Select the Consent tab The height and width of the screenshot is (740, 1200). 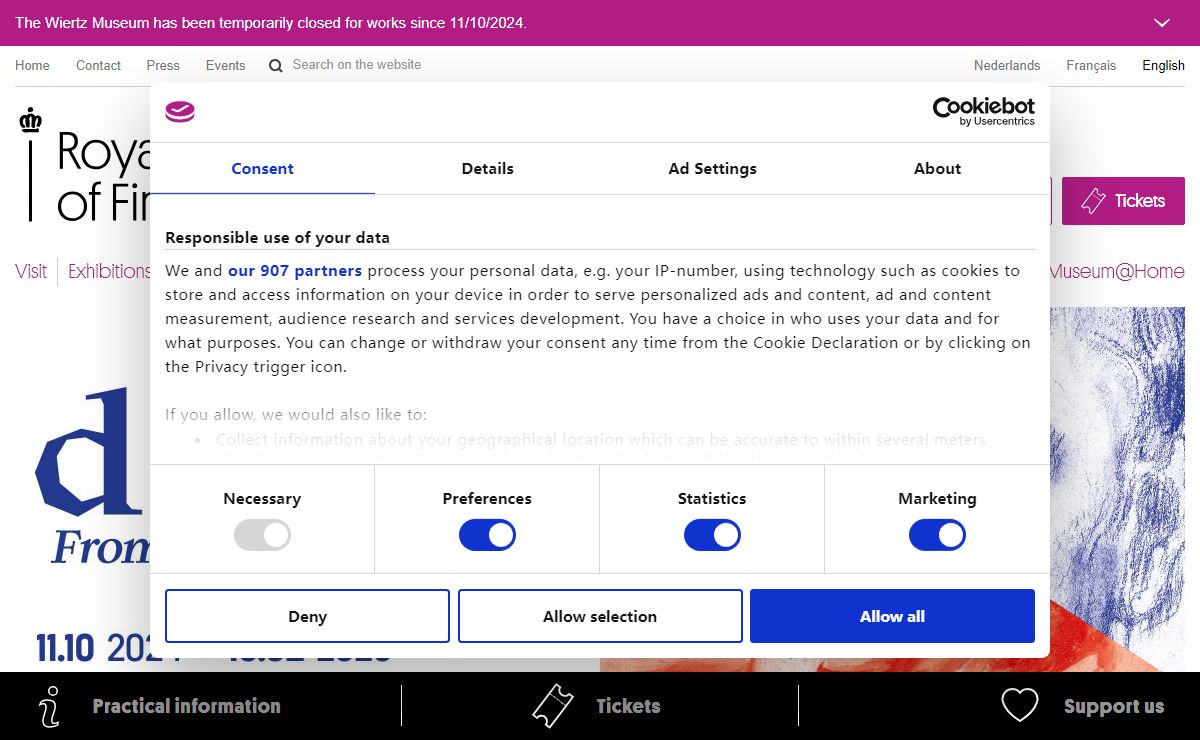(262, 169)
